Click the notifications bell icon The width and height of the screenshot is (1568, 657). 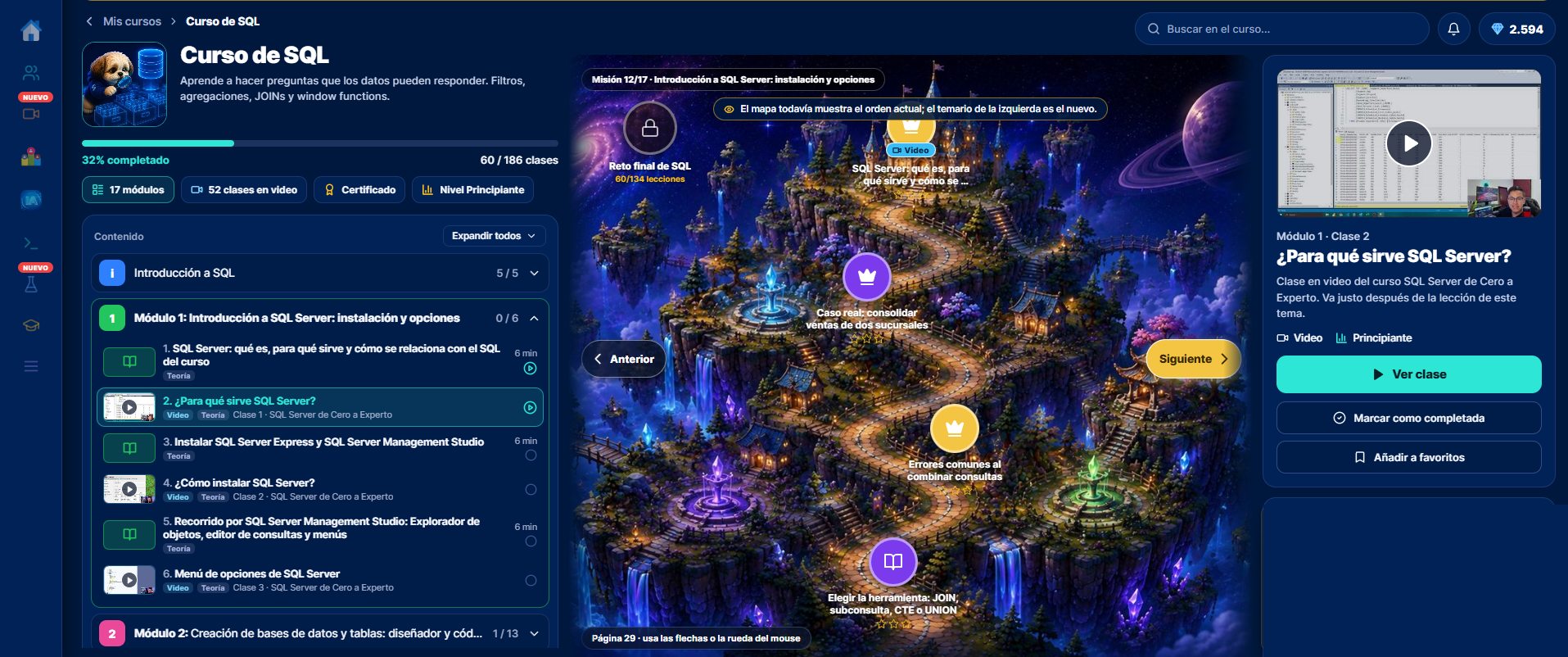tap(1453, 29)
